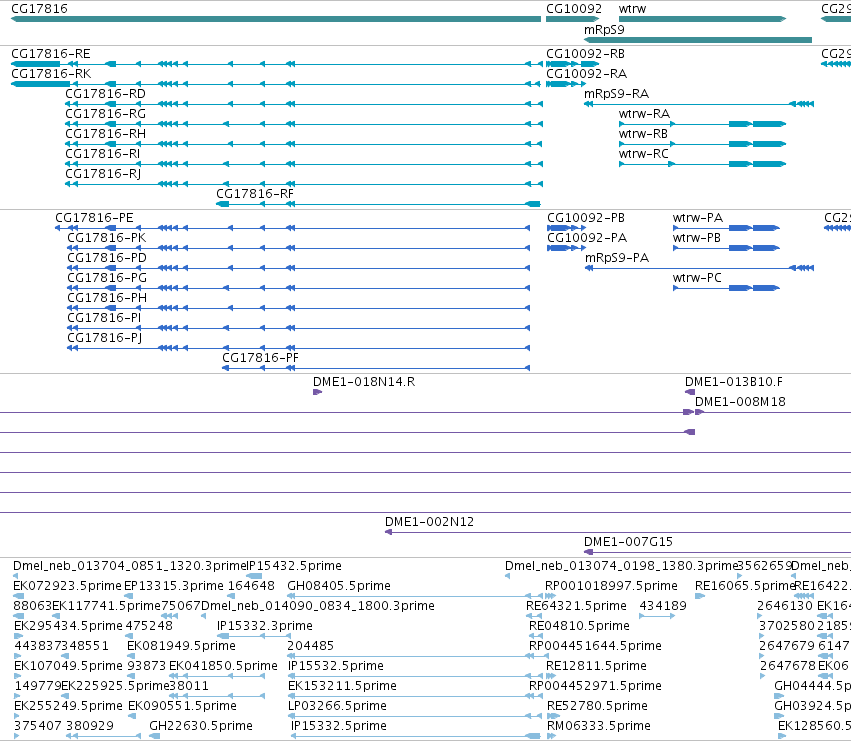
Task: Choose EST RE12811.5prime
Action: click(x=596, y=666)
